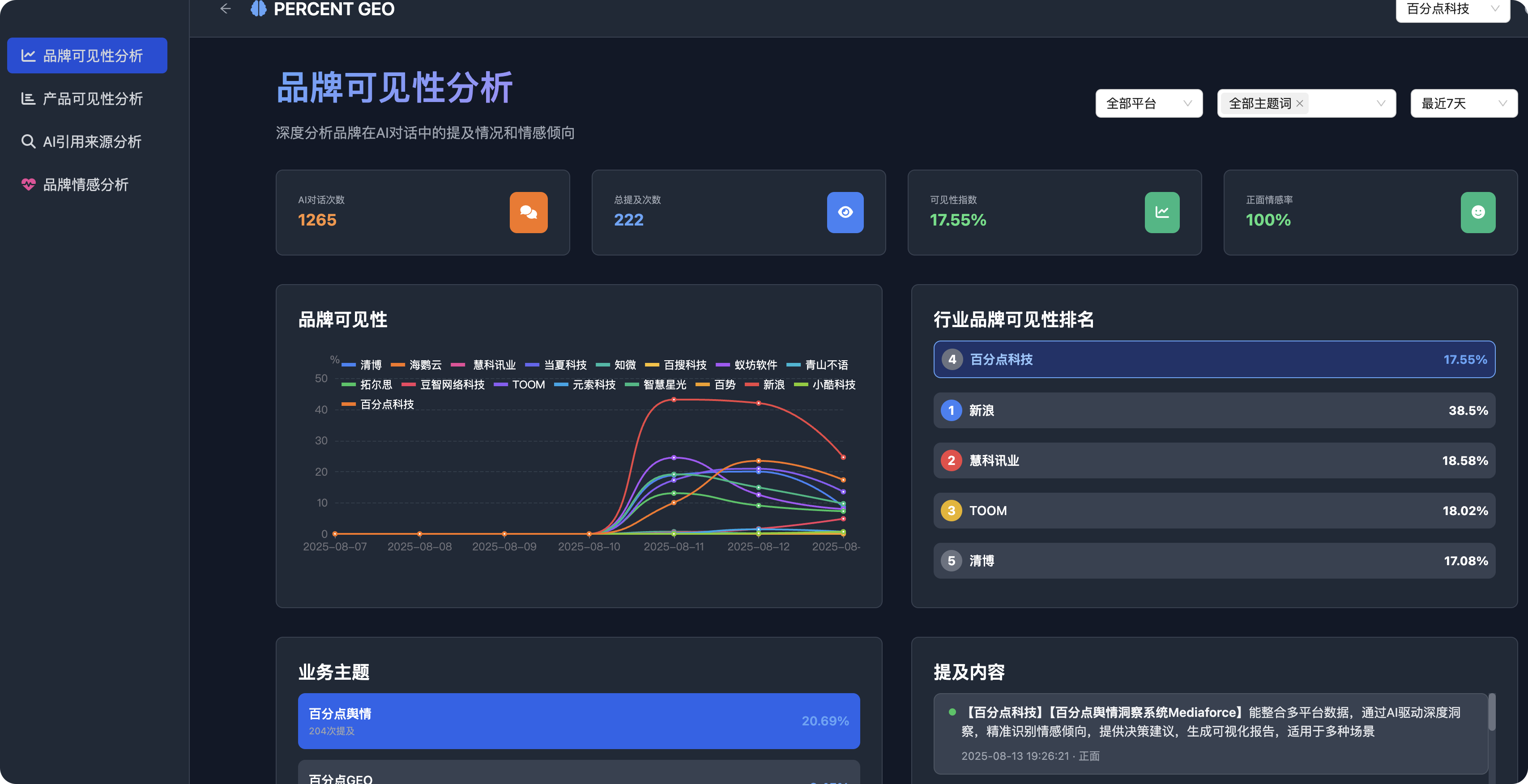Click the 慧科讯业 ranking row
This screenshot has height=784, width=1528.
(x=1214, y=461)
